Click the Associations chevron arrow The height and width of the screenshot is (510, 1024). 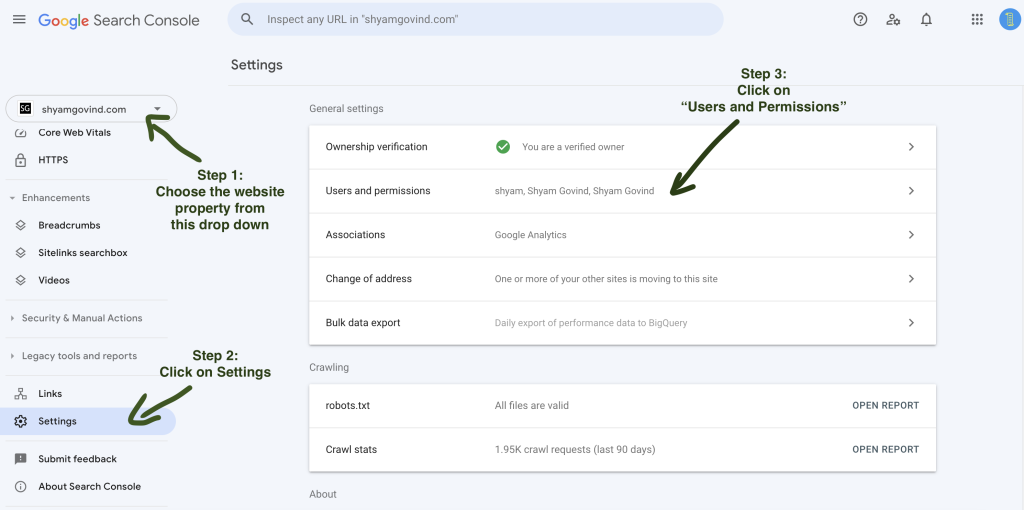pyautogui.click(x=911, y=234)
